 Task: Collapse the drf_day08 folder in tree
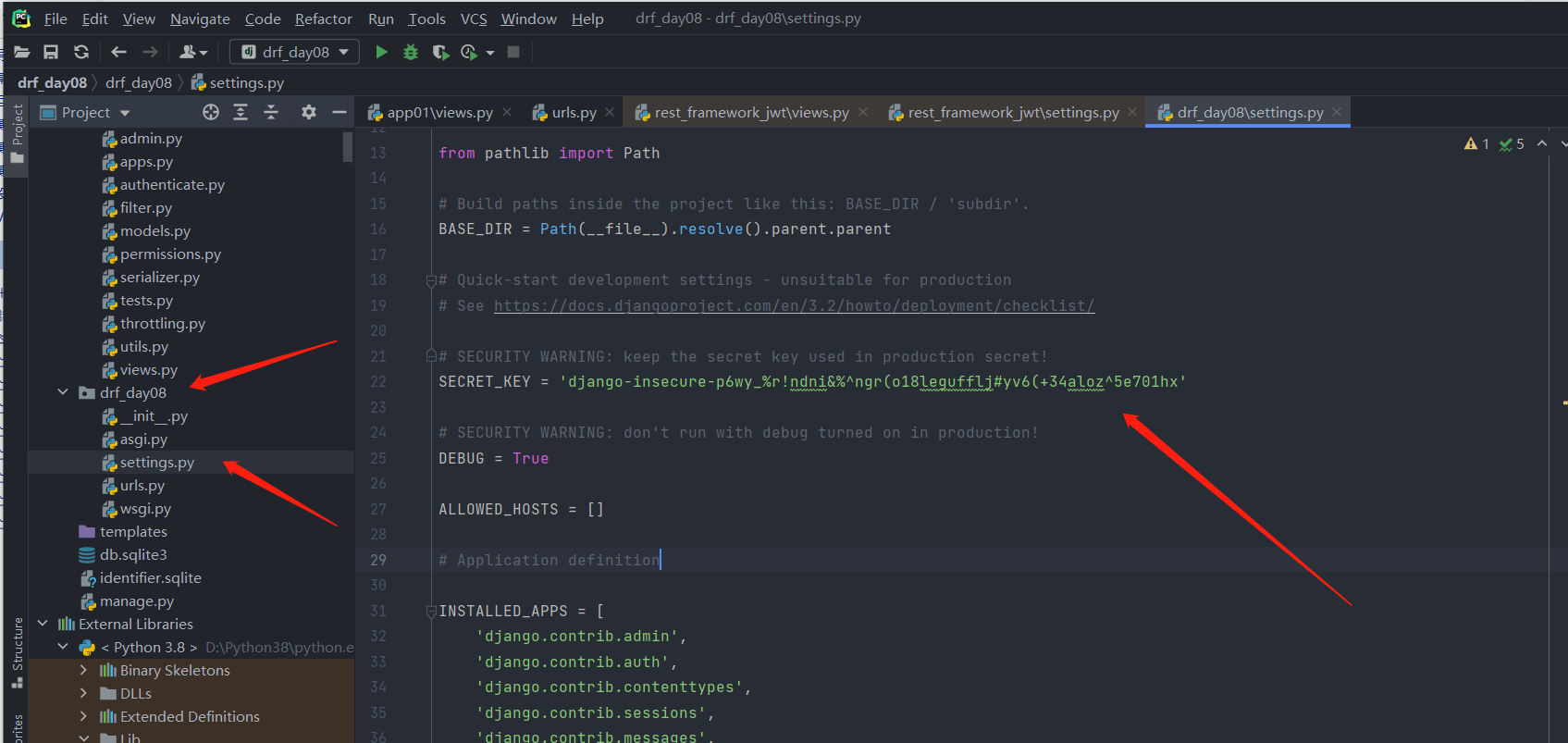point(63,392)
